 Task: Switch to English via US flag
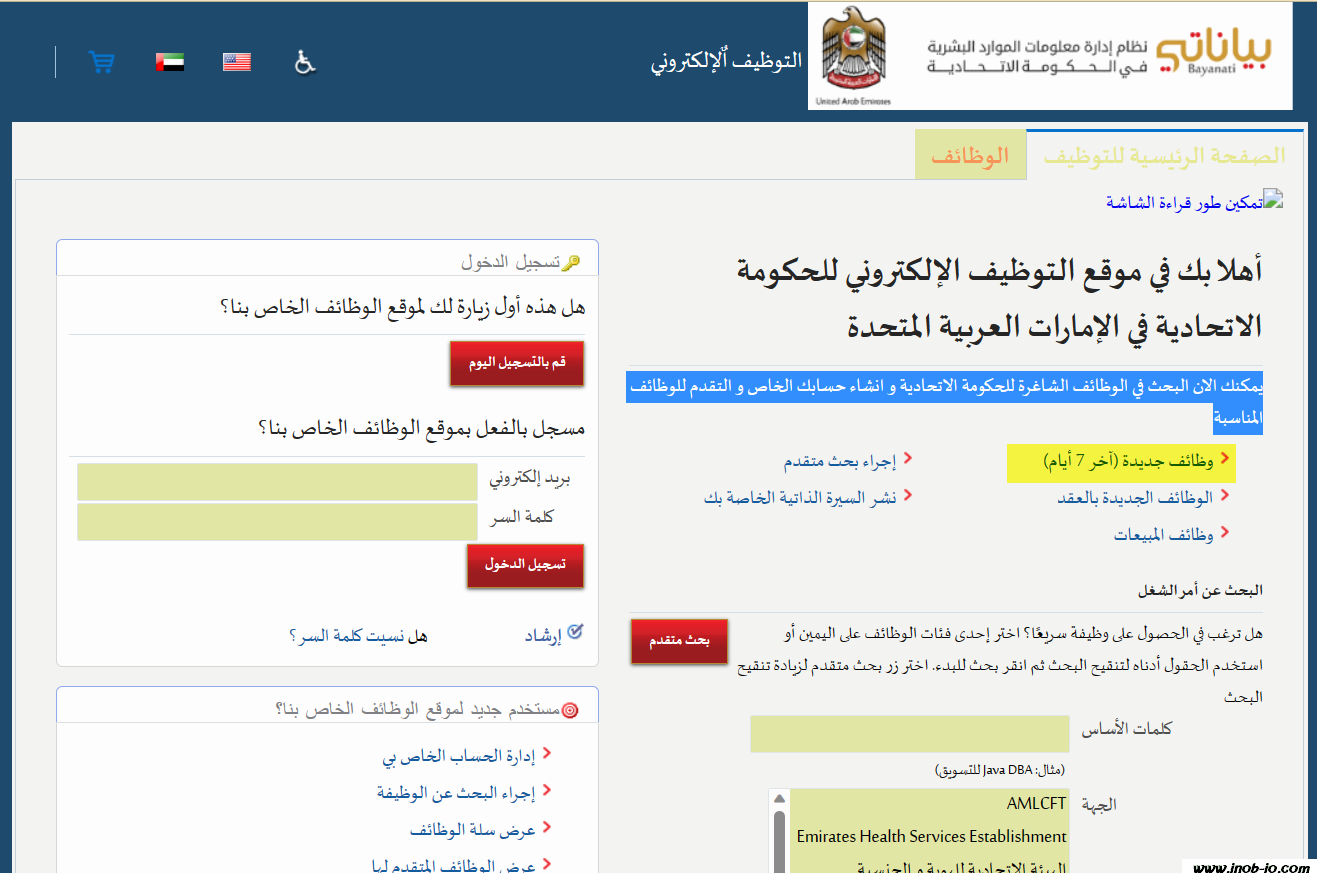[237, 62]
